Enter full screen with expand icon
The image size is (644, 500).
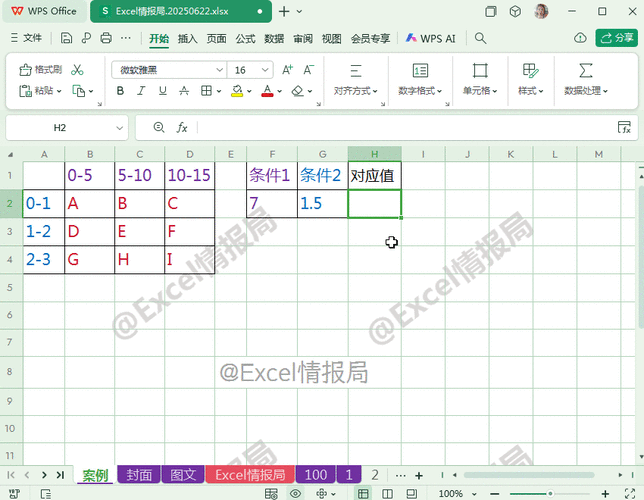[630, 493]
